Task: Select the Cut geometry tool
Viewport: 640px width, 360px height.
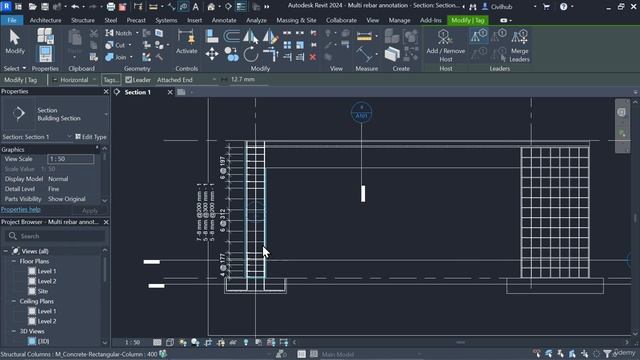Action: tap(116, 45)
